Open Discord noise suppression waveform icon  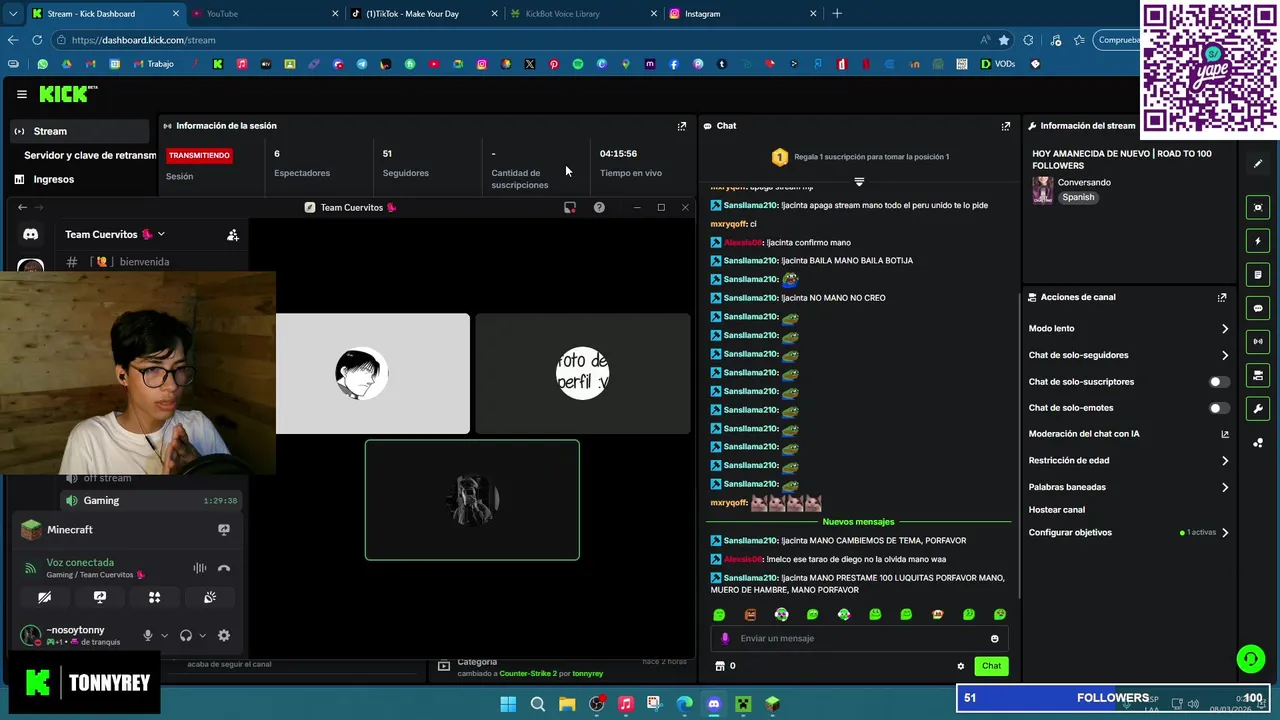(200, 568)
